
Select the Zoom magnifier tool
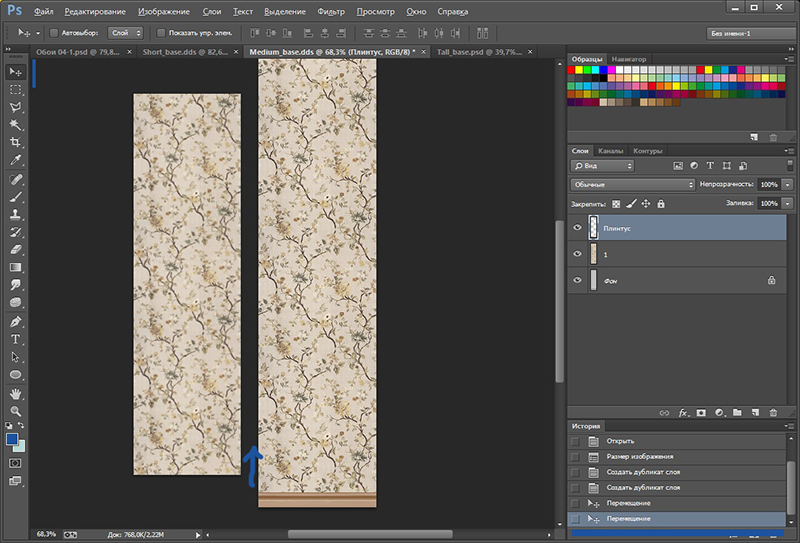pyautogui.click(x=16, y=410)
